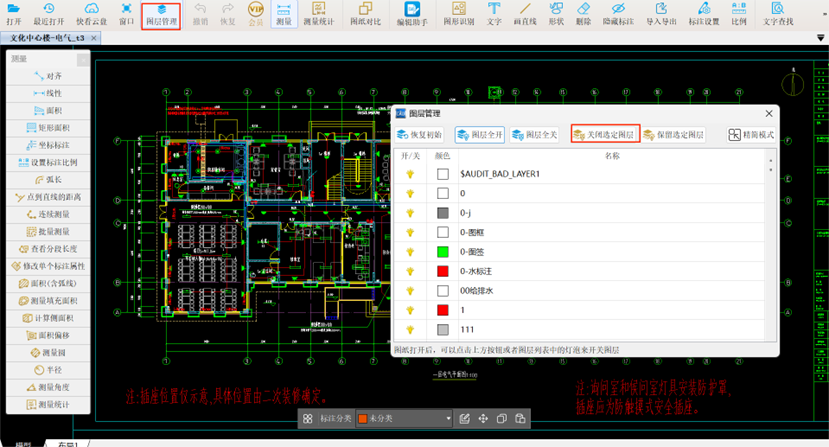Click the edit pencil icon in bottom bar
829x447 pixels.
pyautogui.click(x=465, y=418)
